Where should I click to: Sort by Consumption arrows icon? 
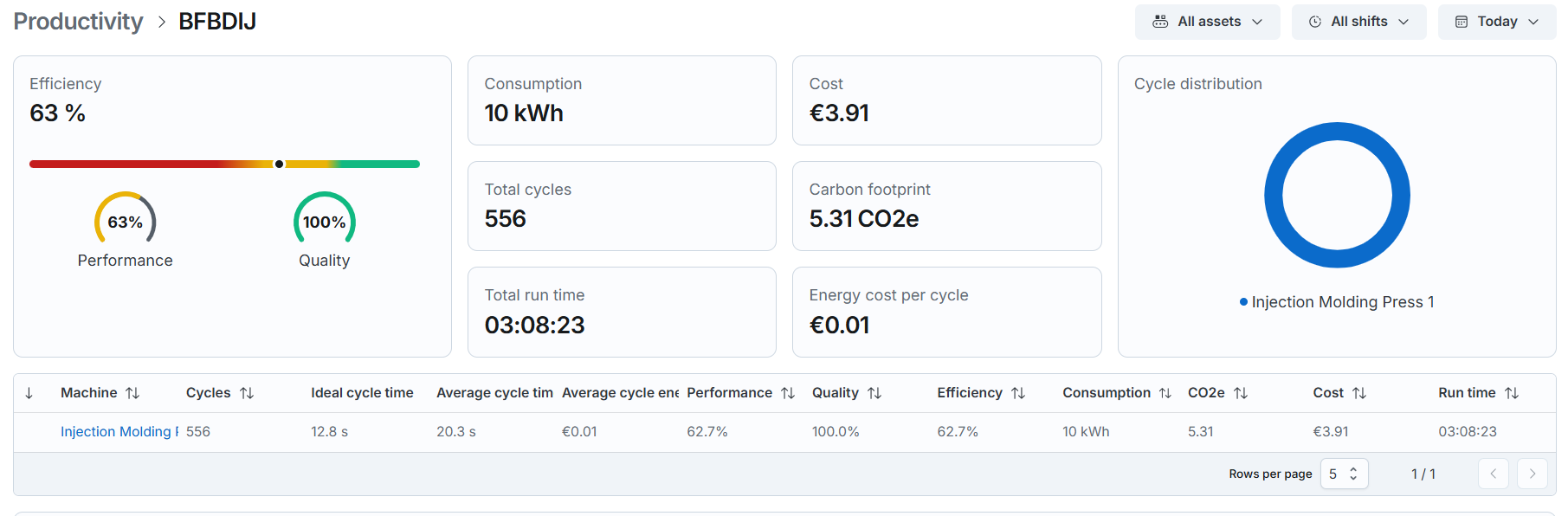point(1165,393)
